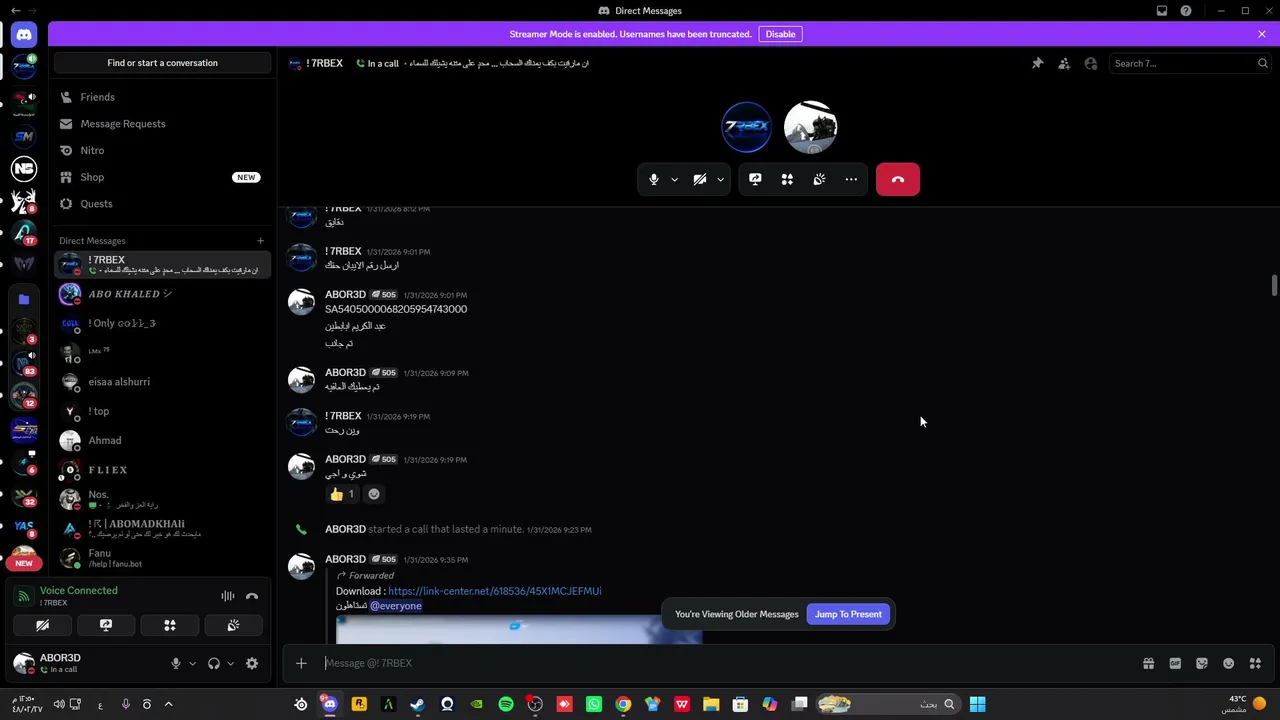The height and width of the screenshot is (720, 1280).
Task: Expand output device options in user panel
Action: coord(230,663)
